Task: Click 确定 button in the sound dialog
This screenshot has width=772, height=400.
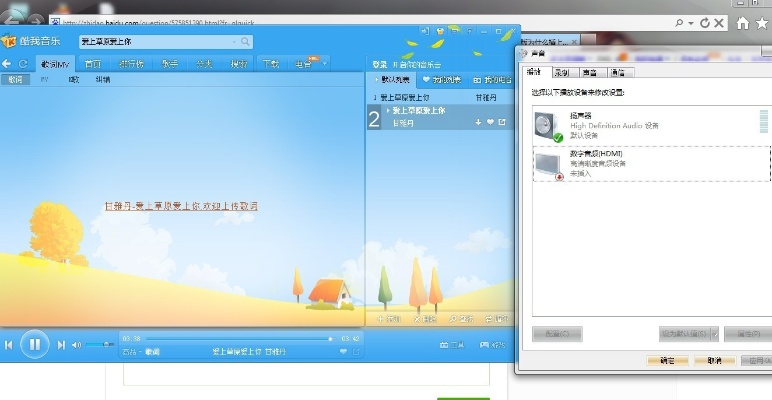Action: click(x=665, y=359)
